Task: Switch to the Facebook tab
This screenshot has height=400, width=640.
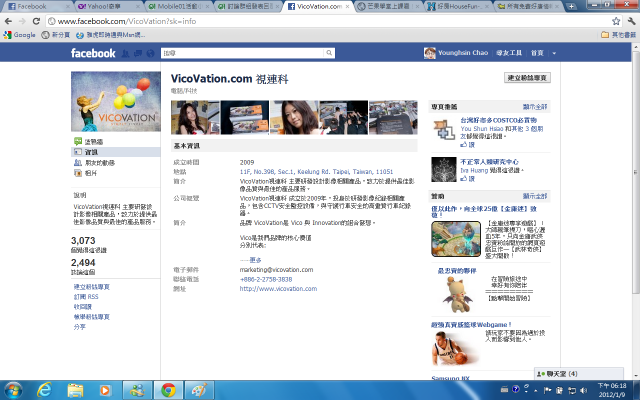Action: tap(38, 7)
